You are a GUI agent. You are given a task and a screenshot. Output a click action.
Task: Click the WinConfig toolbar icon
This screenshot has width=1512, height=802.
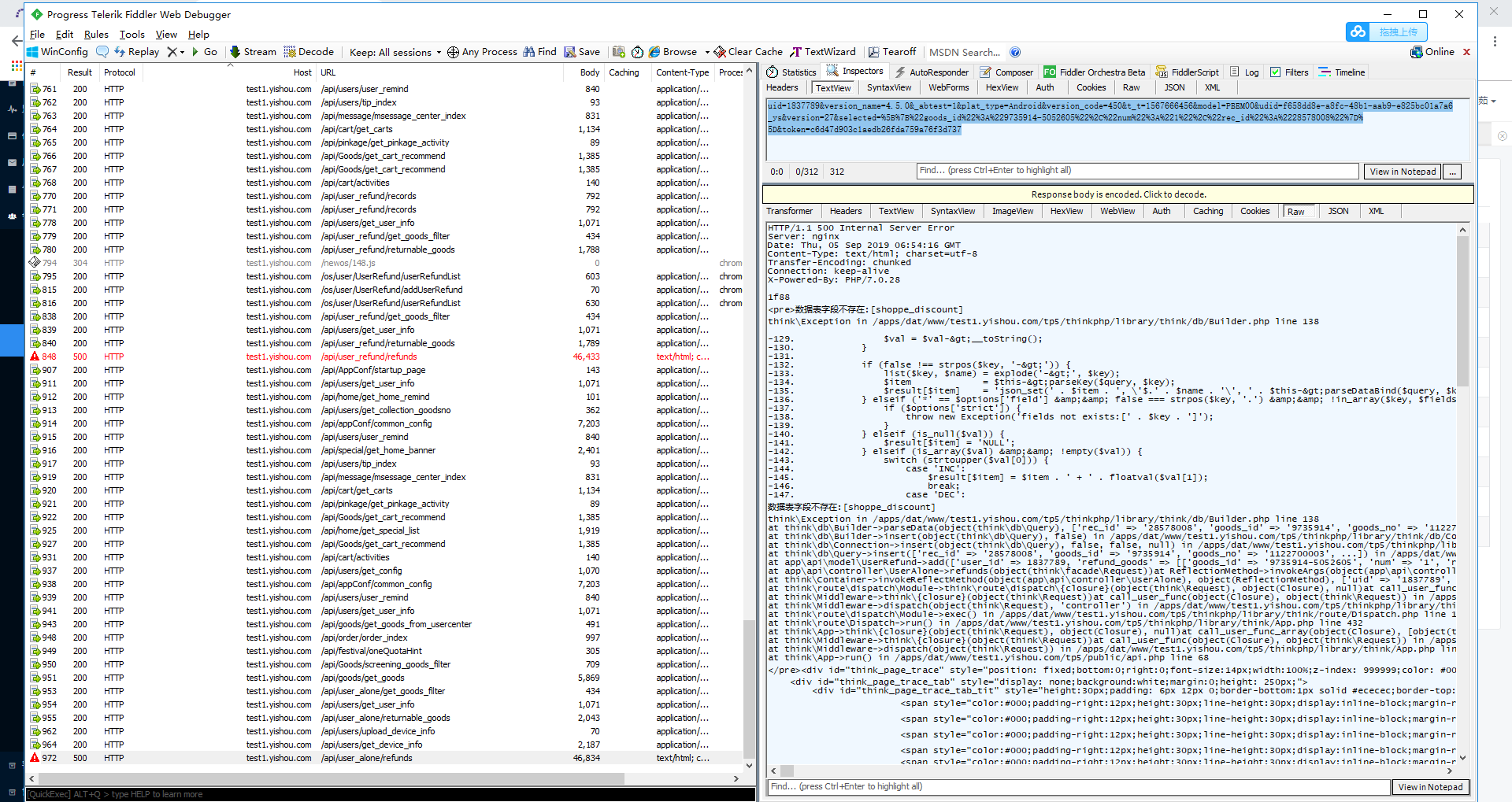(x=33, y=52)
